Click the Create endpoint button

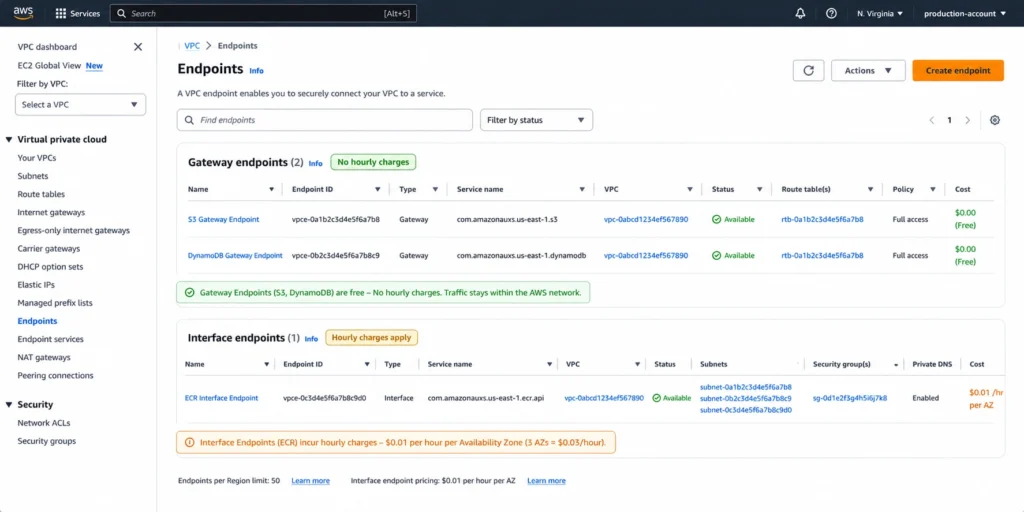tap(958, 71)
